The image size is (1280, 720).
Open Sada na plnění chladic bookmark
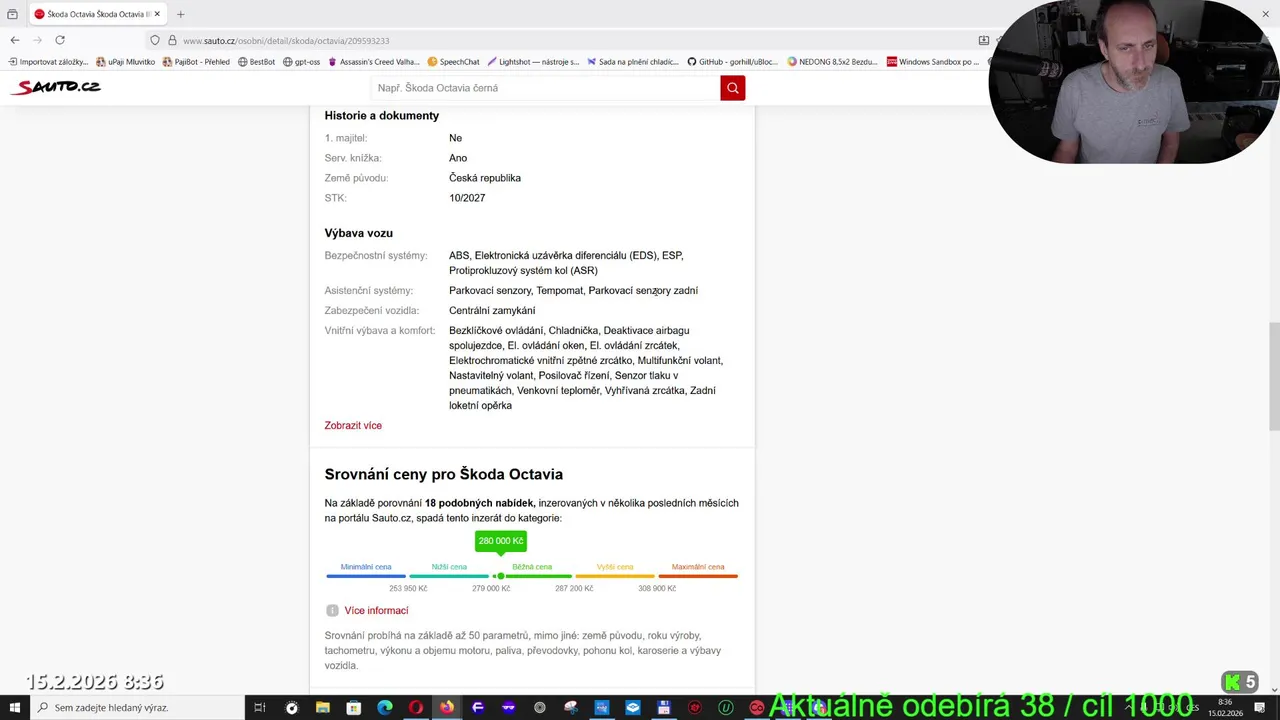coord(633,62)
